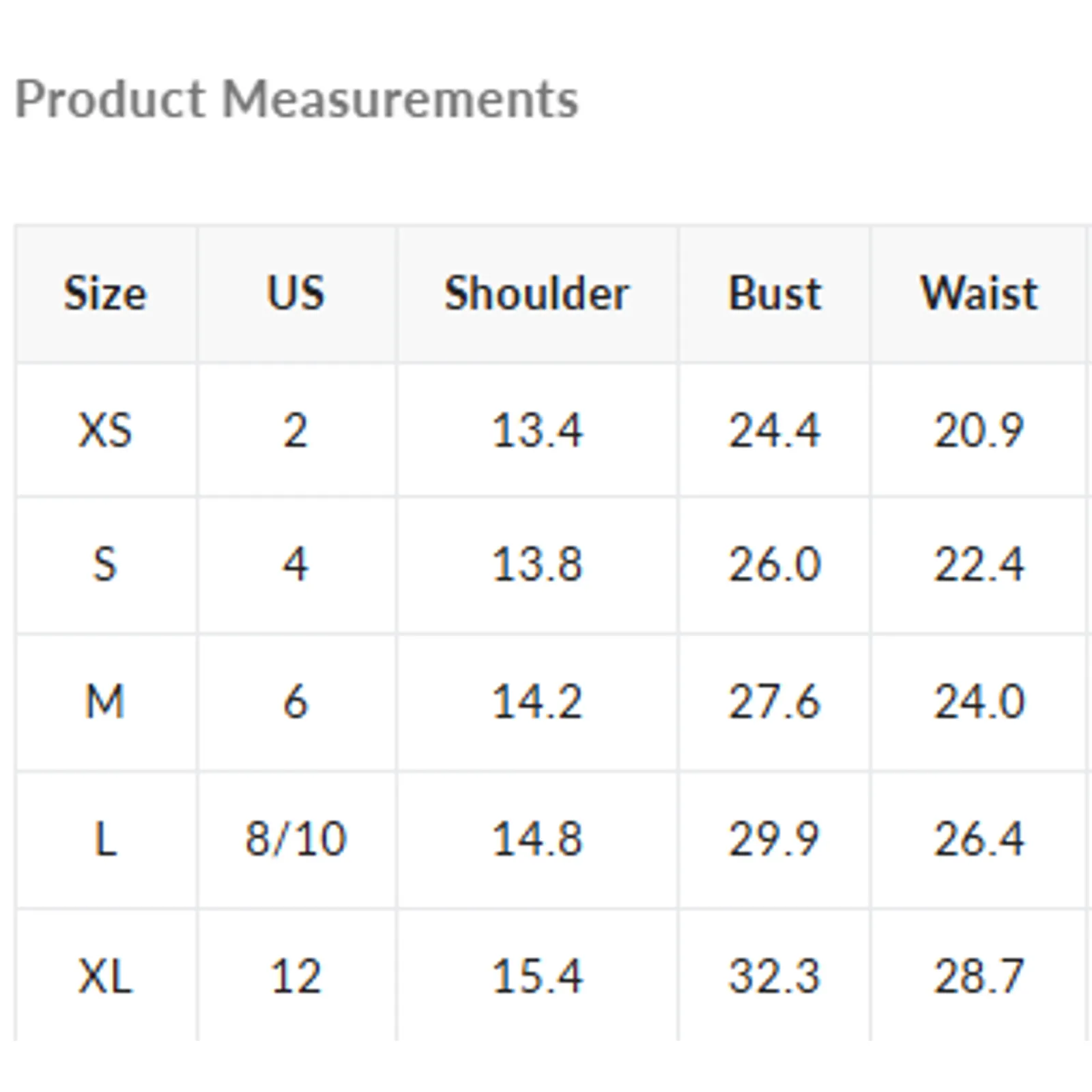
Task: Click the Product Measurements heading
Action: pyautogui.click(x=297, y=100)
